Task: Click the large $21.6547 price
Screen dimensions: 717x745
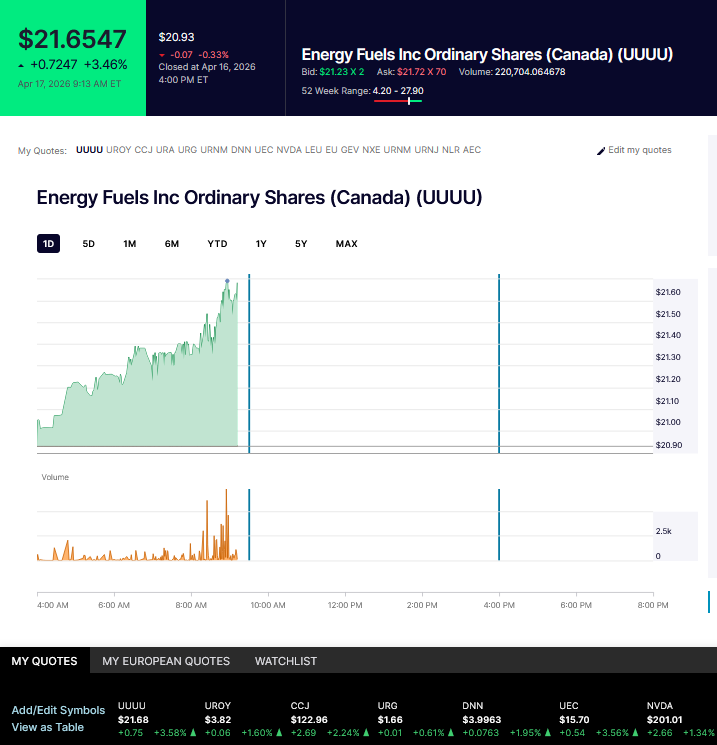Action: (x=72, y=39)
